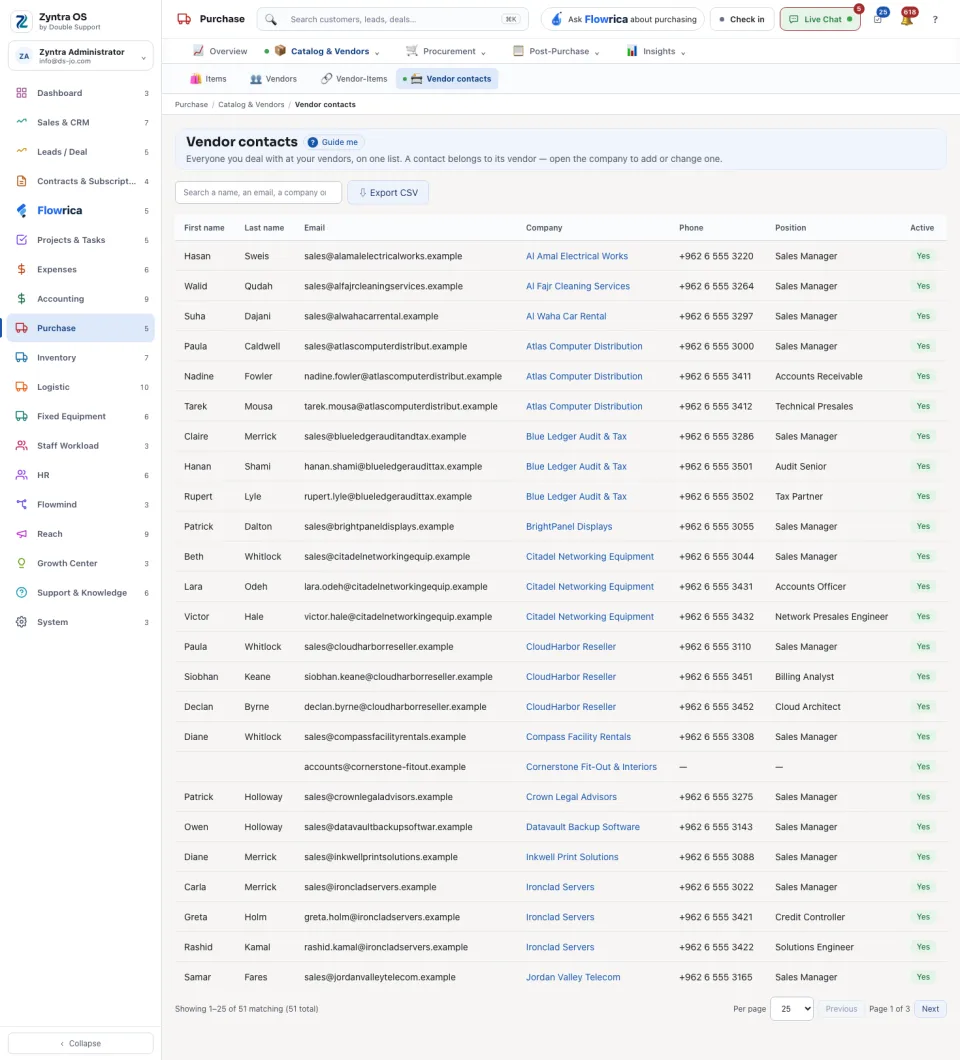
Task: Click the Previous page button
Action: (x=841, y=1009)
